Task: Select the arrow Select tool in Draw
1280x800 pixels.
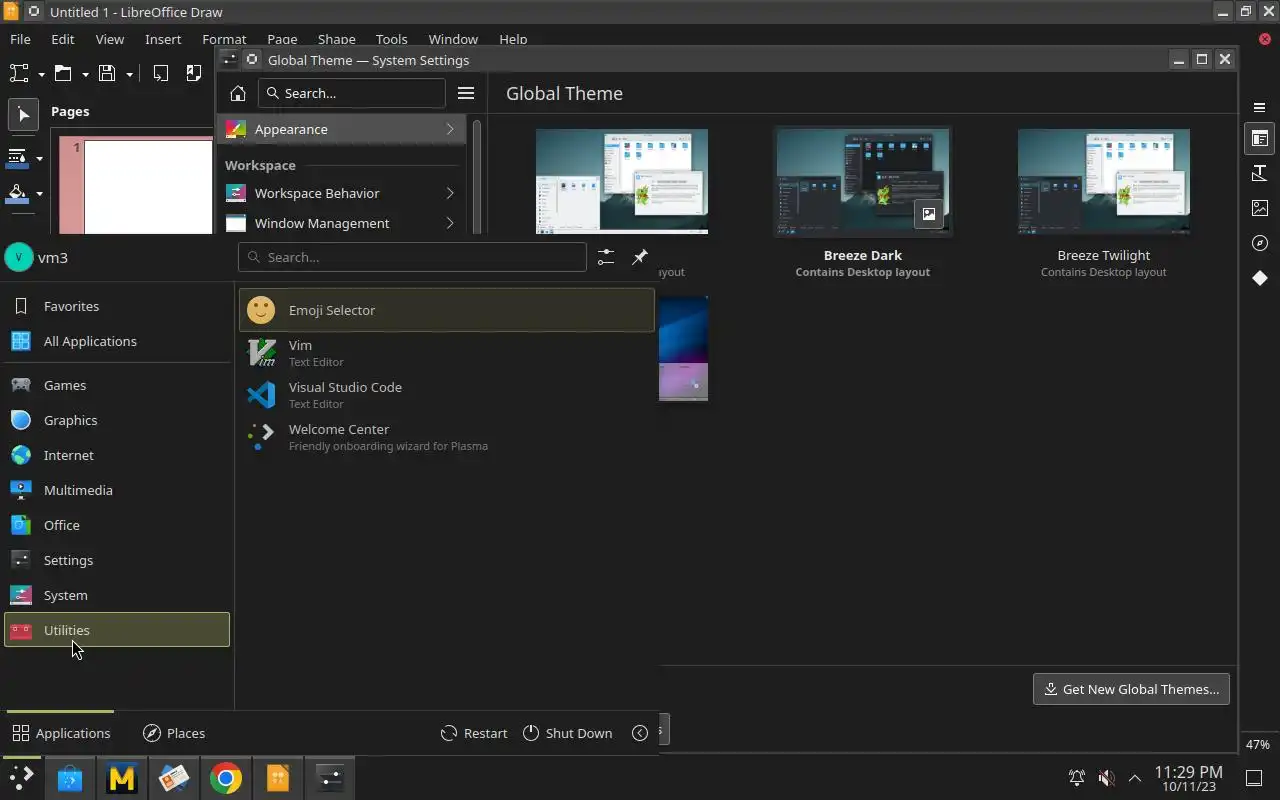Action: [23, 115]
